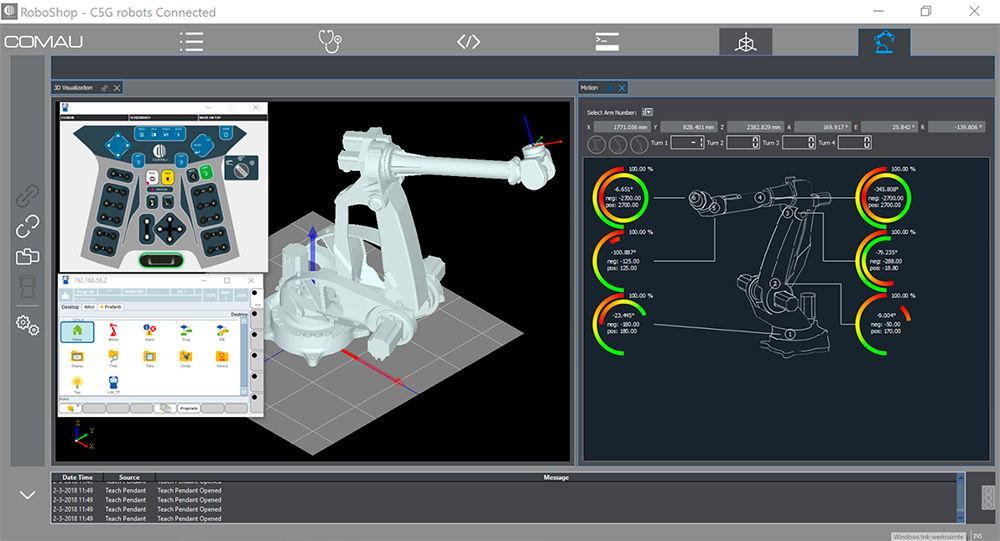1000x541 pixels.
Task: Open Data icon in pendant desktop
Action: tap(149, 359)
